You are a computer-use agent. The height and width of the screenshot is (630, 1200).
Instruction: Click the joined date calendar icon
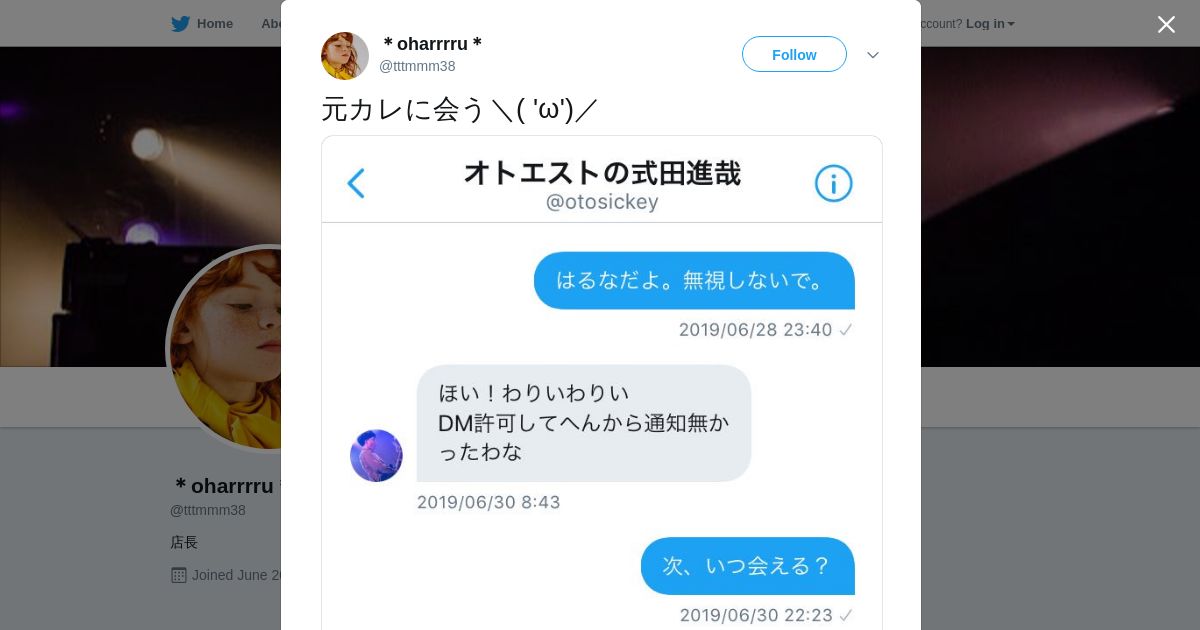[x=178, y=575]
